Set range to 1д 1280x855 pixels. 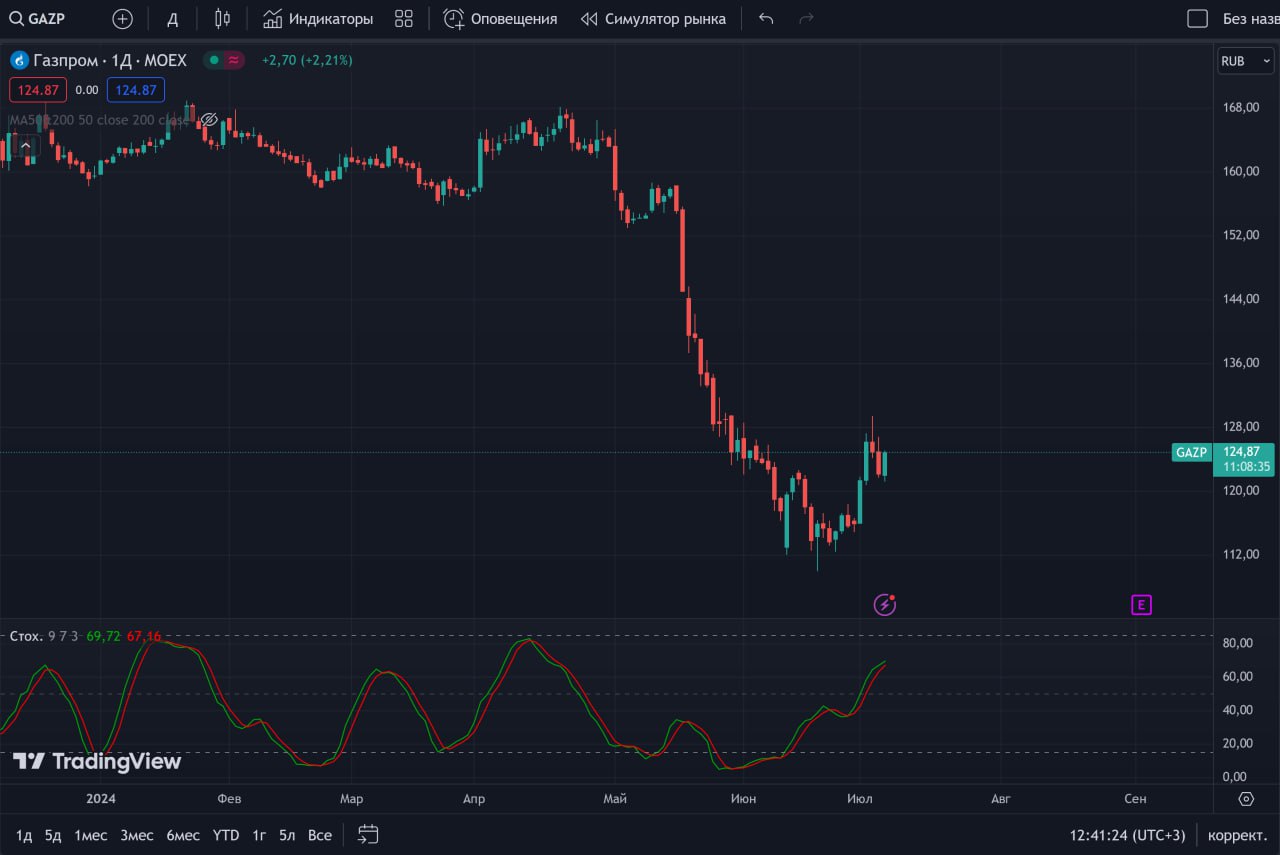click(x=24, y=835)
